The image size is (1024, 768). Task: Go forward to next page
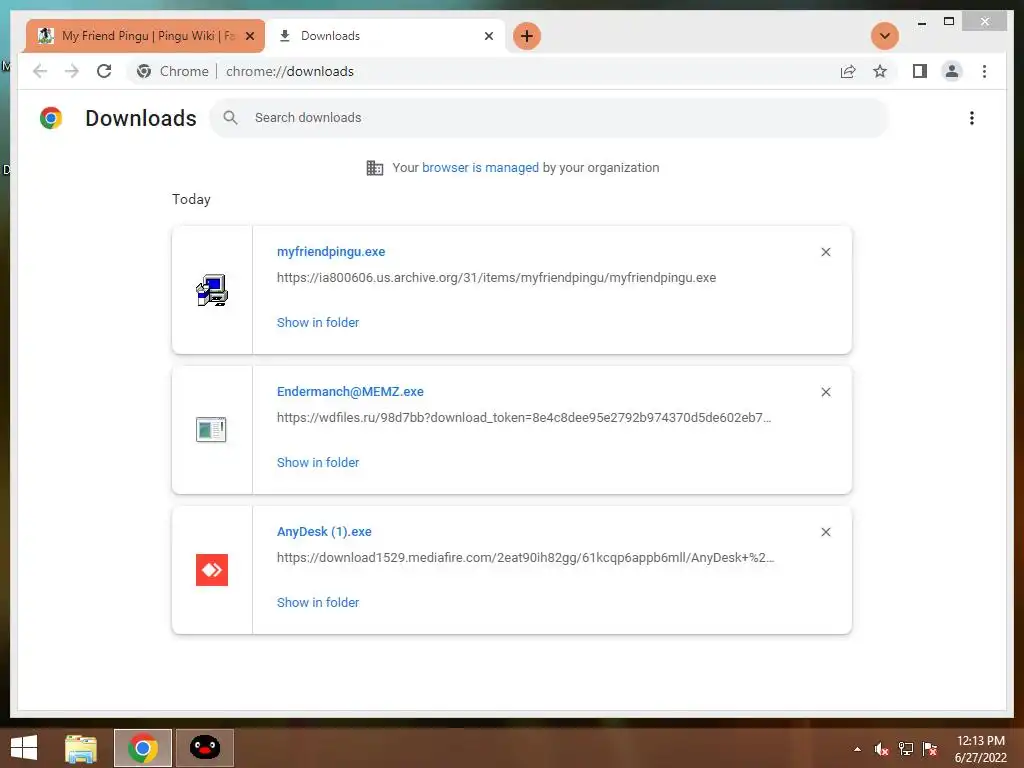click(72, 71)
